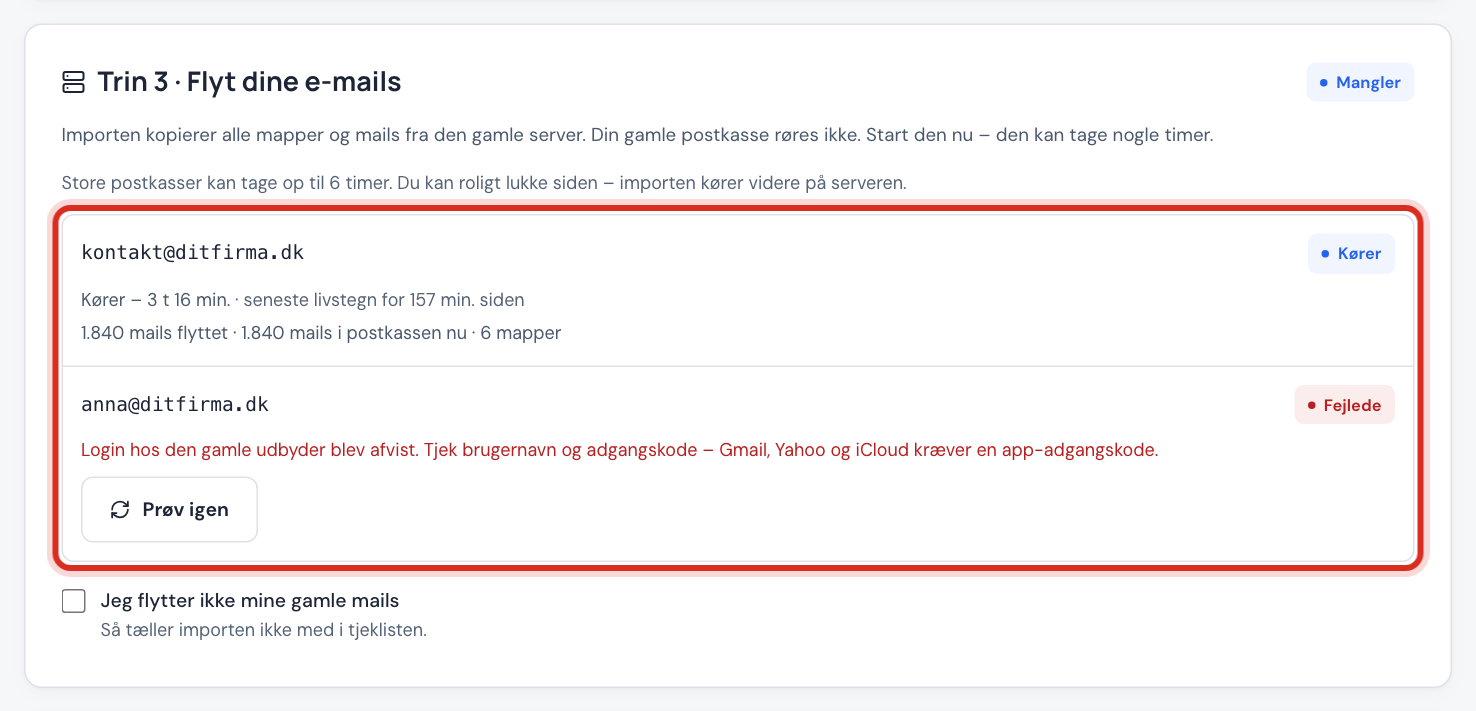Viewport: 1476px width, 711px height.
Task: Click the Prøv igen retry button
Action: (169, 509)
